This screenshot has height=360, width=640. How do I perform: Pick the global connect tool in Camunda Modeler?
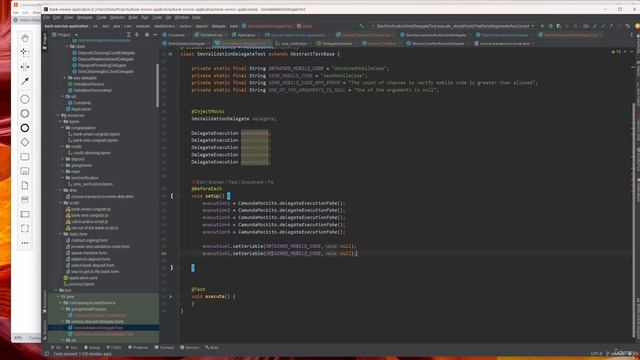click(25, 81)
